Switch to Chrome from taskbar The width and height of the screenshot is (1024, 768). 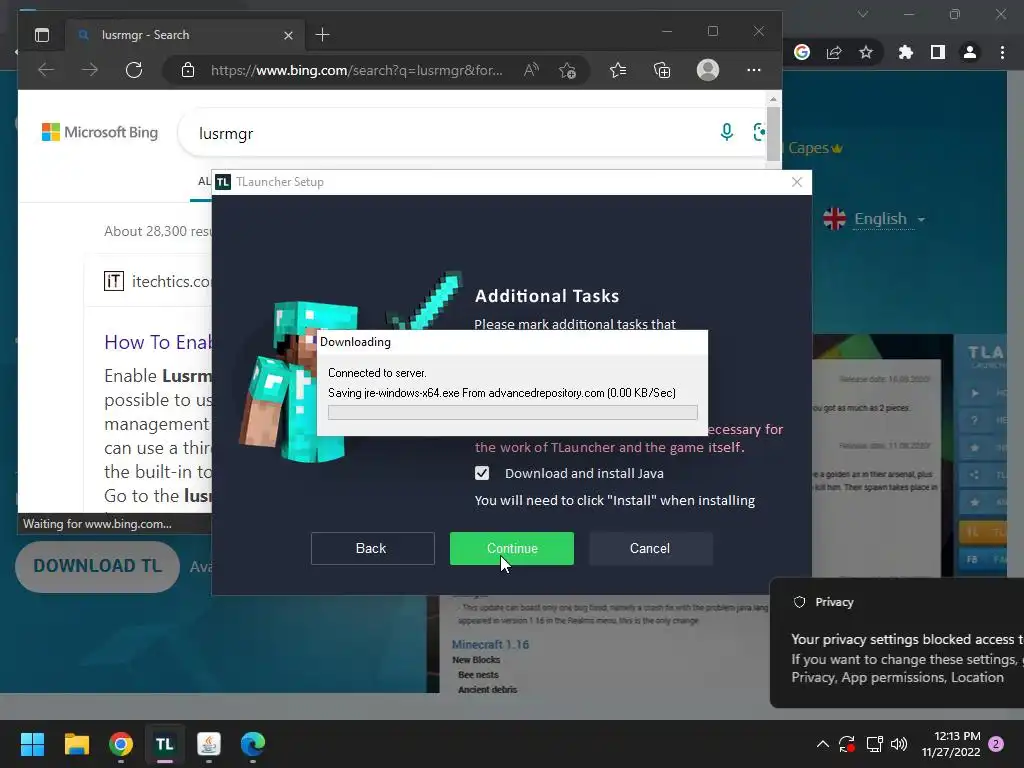coord(121,744)
